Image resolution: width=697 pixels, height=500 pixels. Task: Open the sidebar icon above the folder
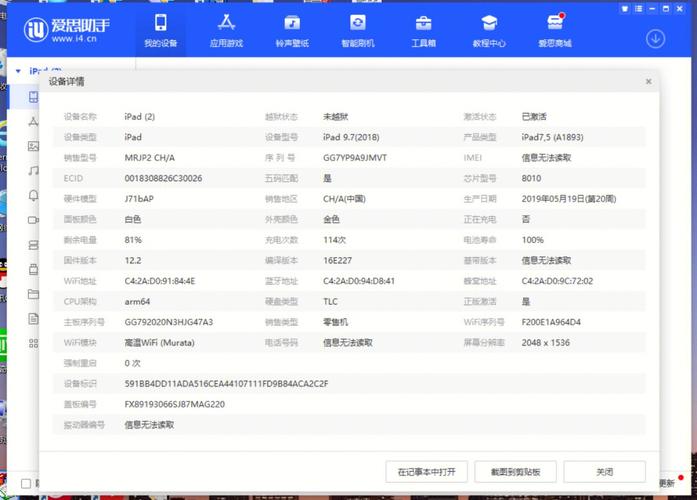33,269
